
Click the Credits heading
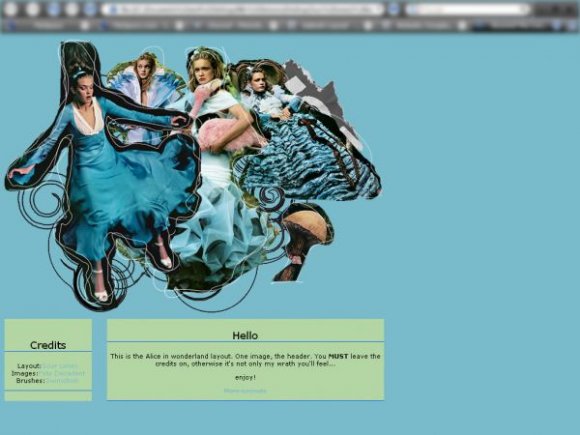tap(48, 345)
